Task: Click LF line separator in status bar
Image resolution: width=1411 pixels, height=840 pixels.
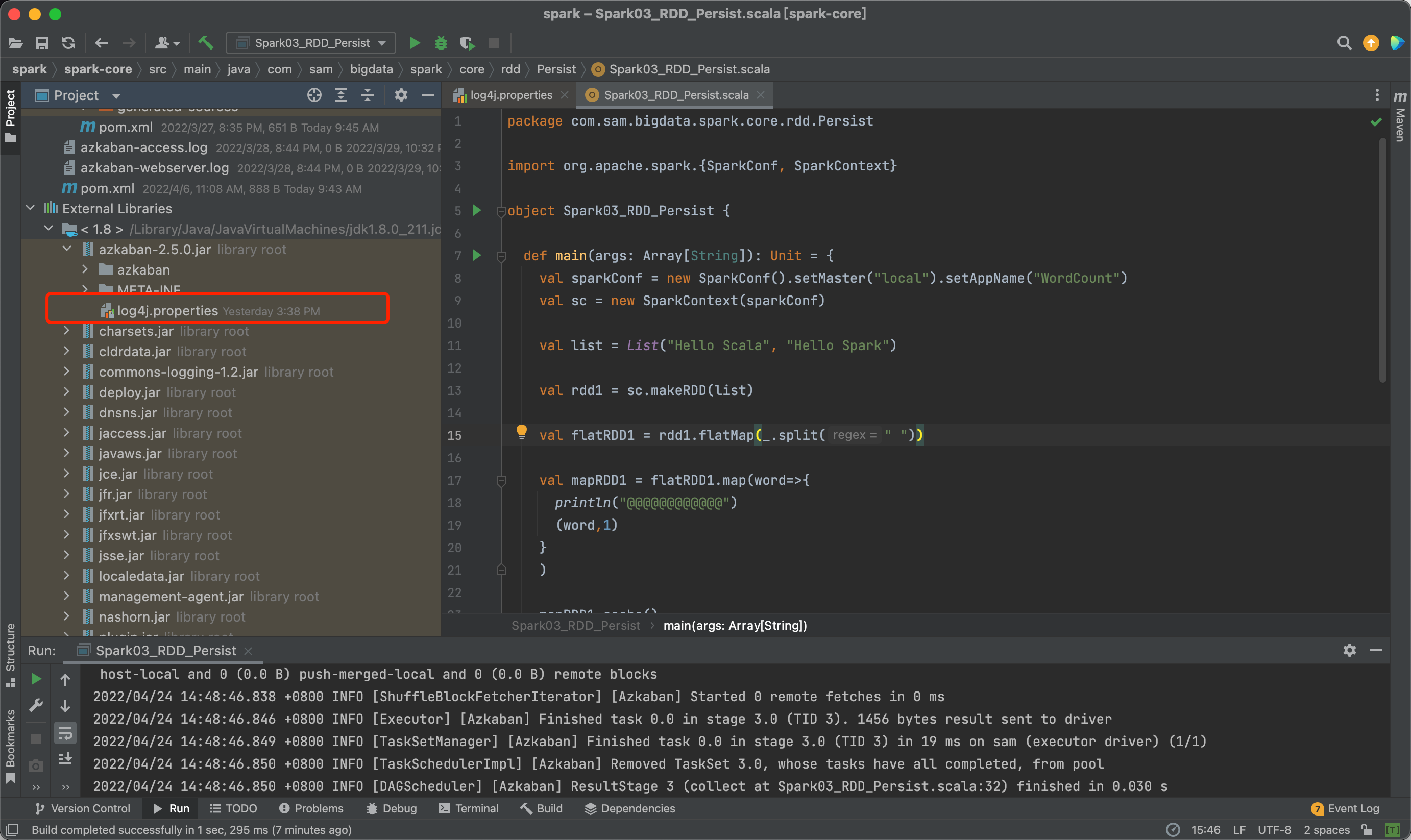Action: pos(1239,830)
